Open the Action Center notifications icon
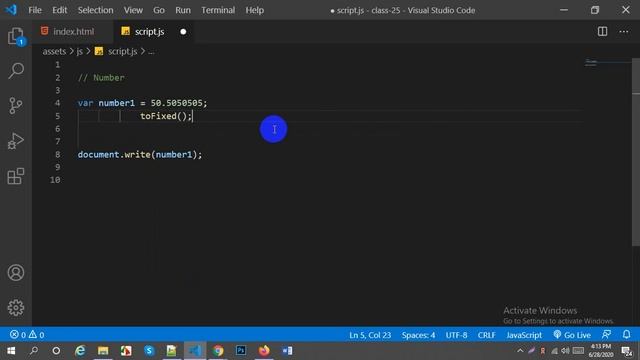The image size is (640, 360). coord(627,351)
